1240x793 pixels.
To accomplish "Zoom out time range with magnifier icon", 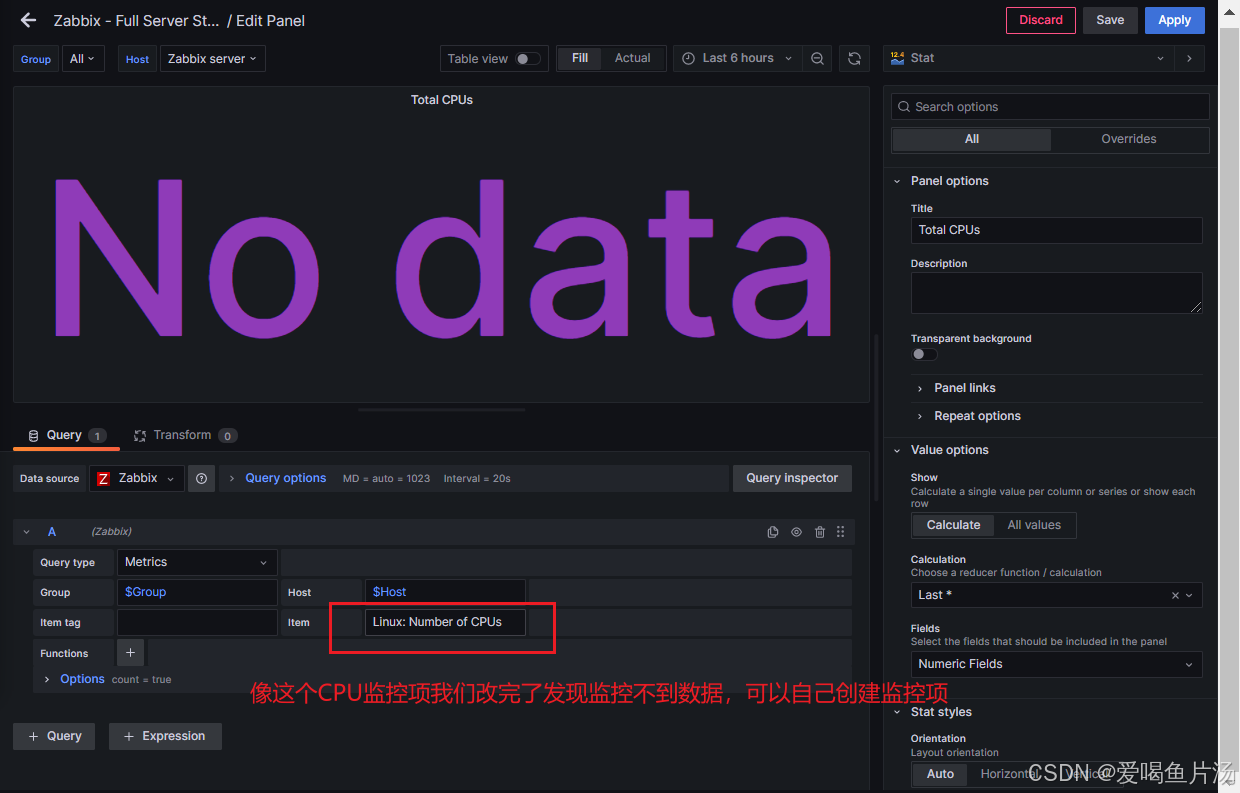I will (818, 59).
